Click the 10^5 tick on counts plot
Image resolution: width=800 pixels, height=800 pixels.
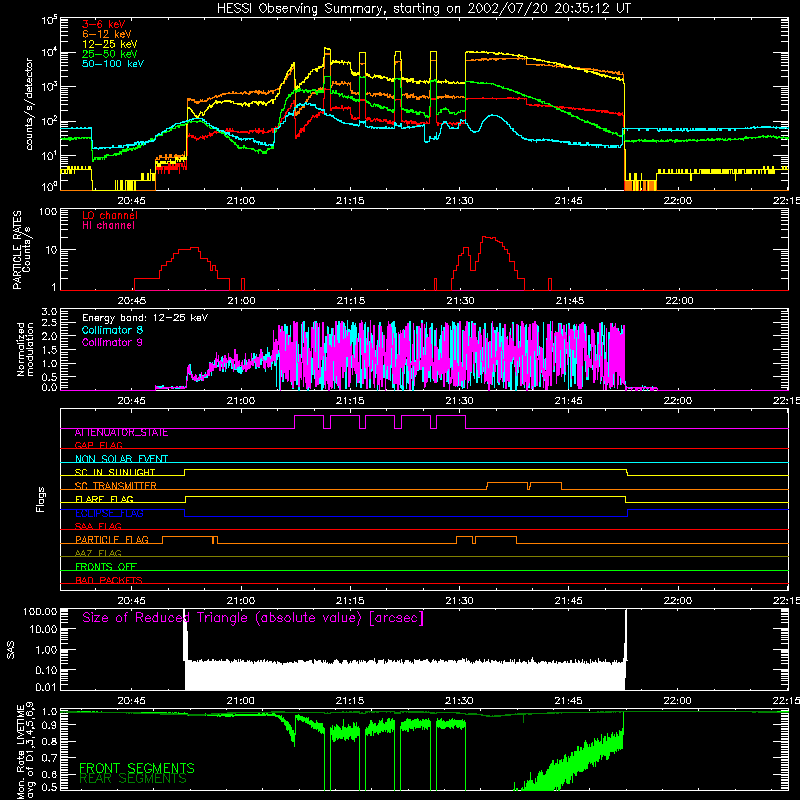tap(49, 20)
